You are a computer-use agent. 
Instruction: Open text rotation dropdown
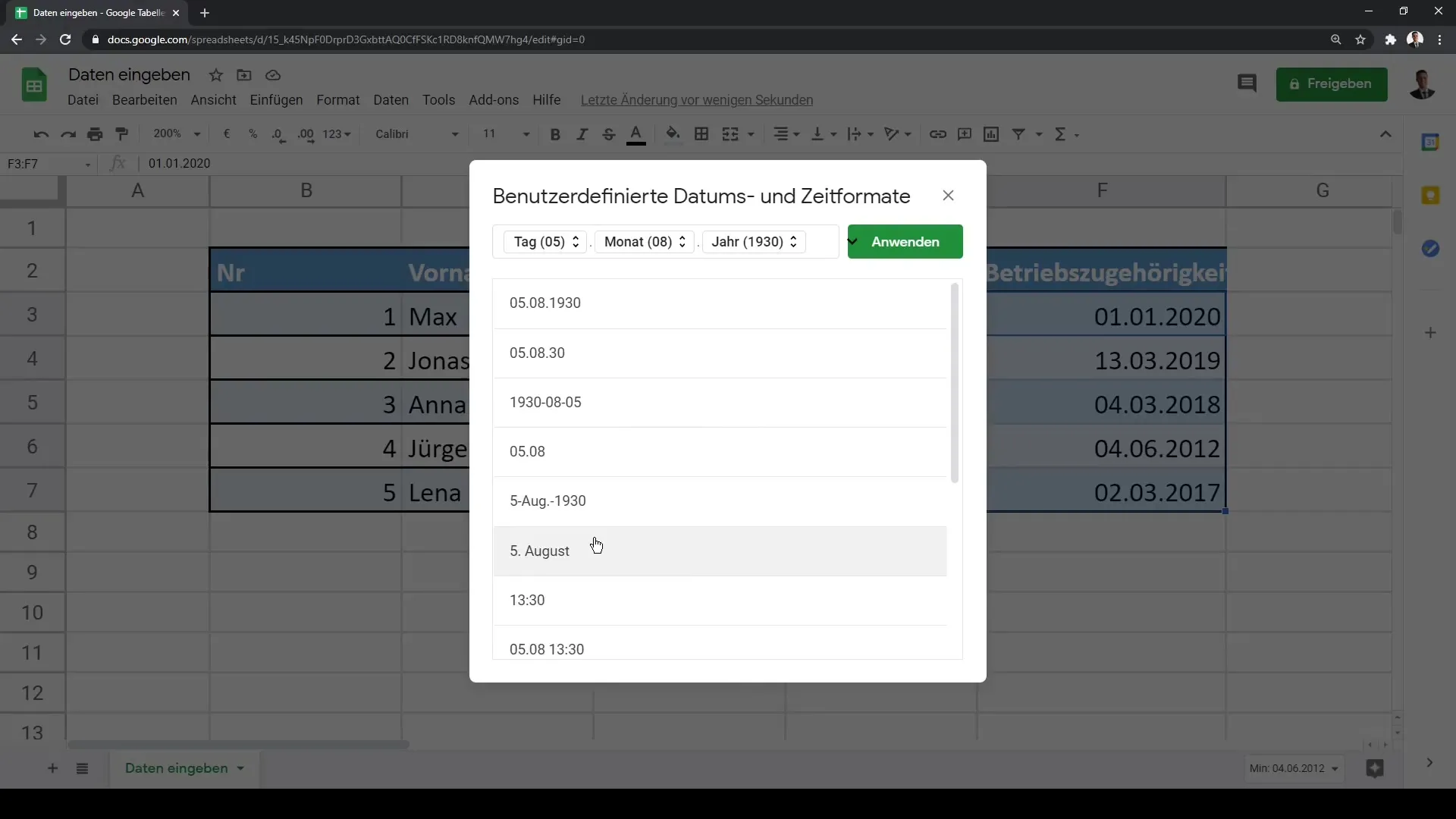(898, 134)
